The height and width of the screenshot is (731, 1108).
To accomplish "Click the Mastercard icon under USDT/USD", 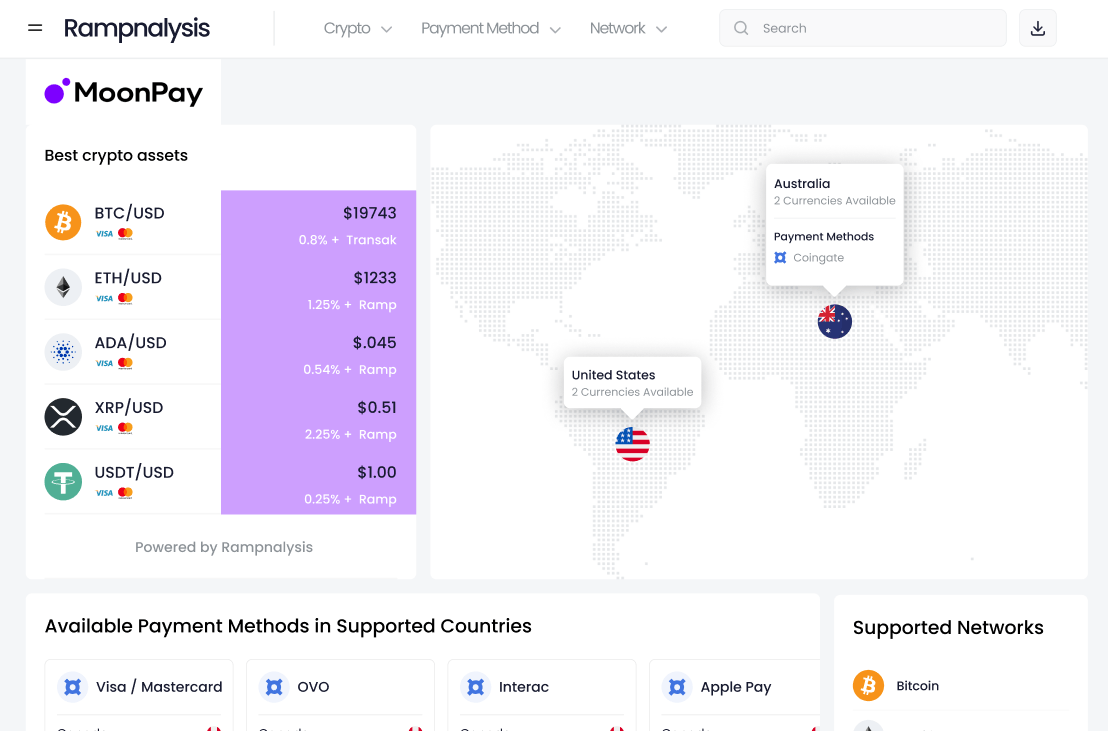I will (125, 493).
